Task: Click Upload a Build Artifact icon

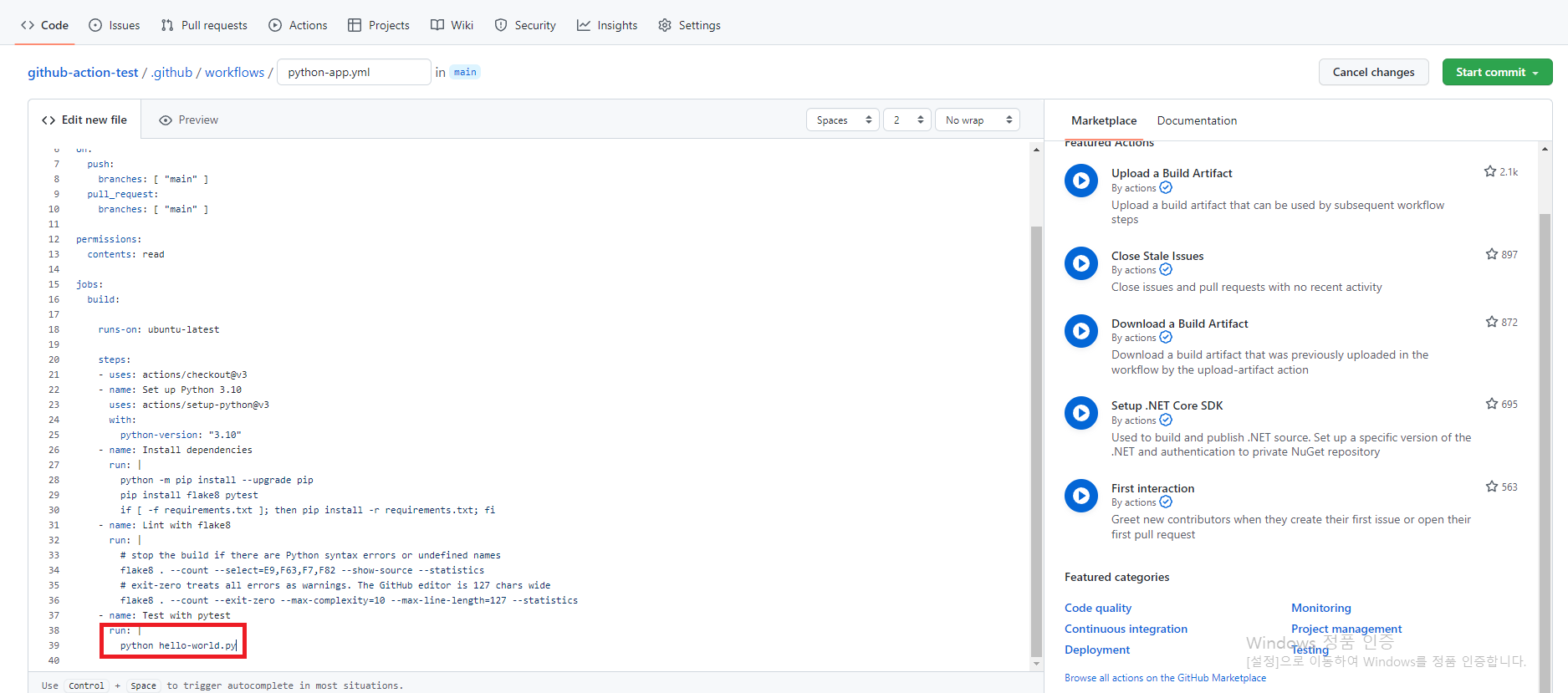Action: 1081,181
